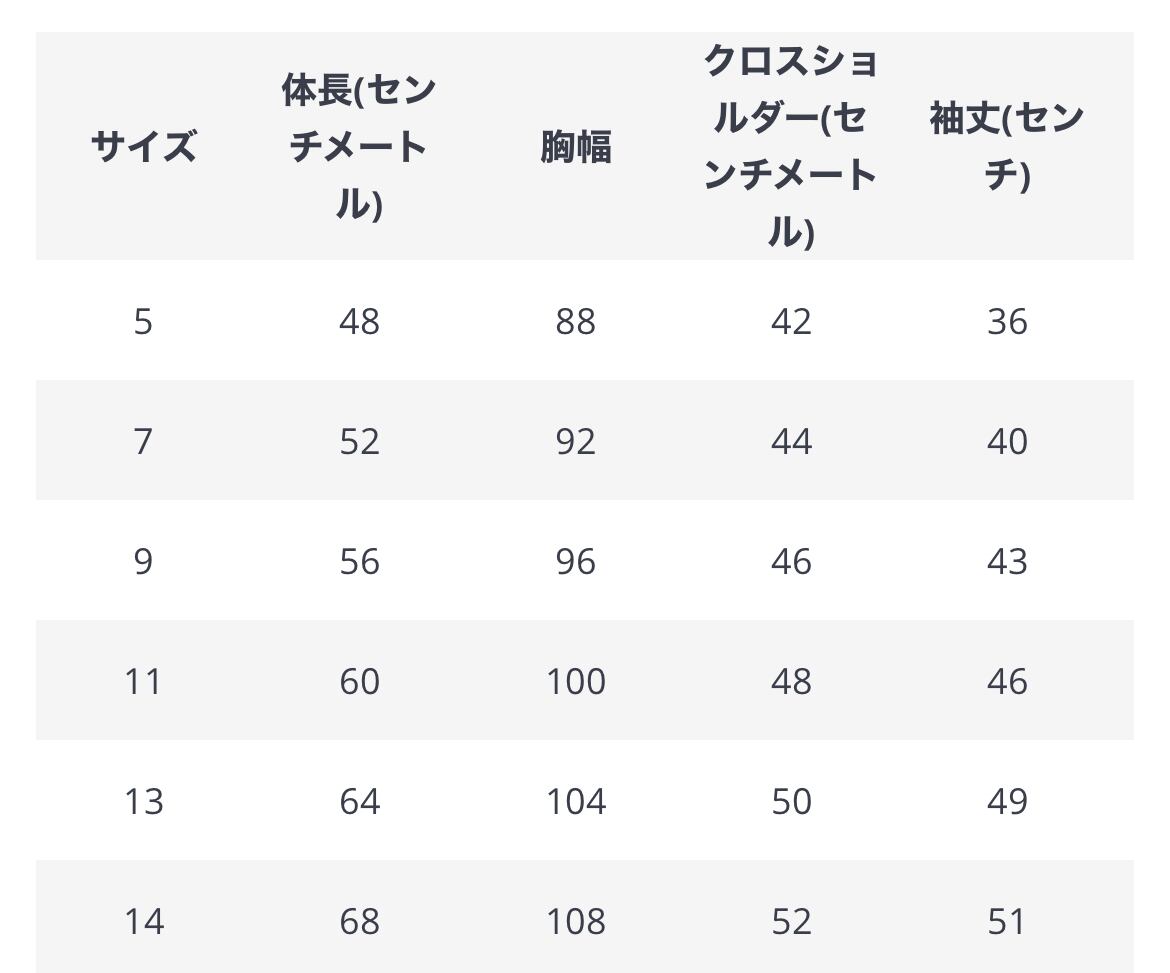Click the 袖丈 column header

[1007, 146]
